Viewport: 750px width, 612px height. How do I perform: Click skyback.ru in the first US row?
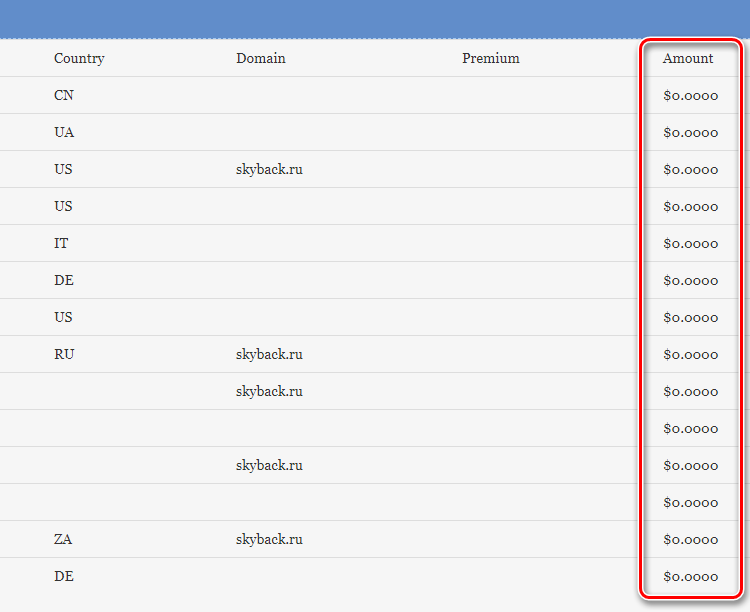pos(269,169)
